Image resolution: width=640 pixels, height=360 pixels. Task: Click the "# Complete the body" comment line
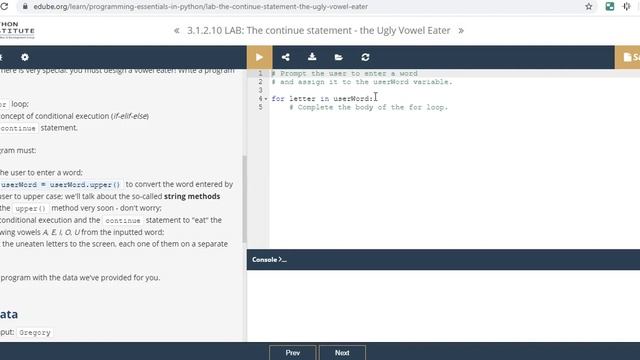coord(369,107)
